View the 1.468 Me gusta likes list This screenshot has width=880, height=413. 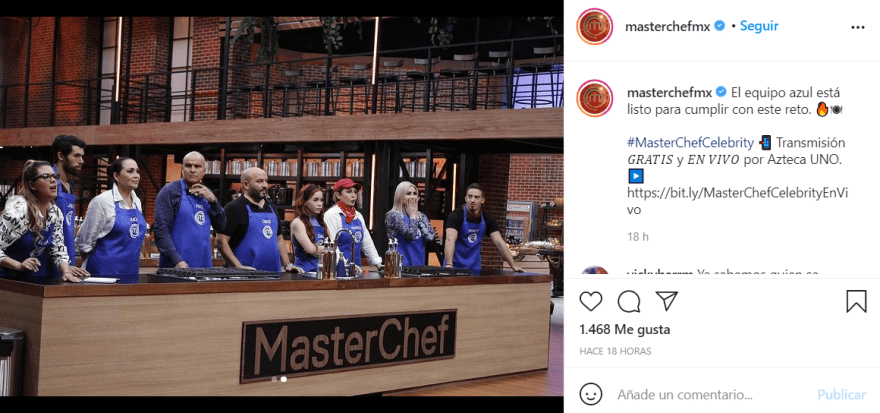(x=624, y=329)
